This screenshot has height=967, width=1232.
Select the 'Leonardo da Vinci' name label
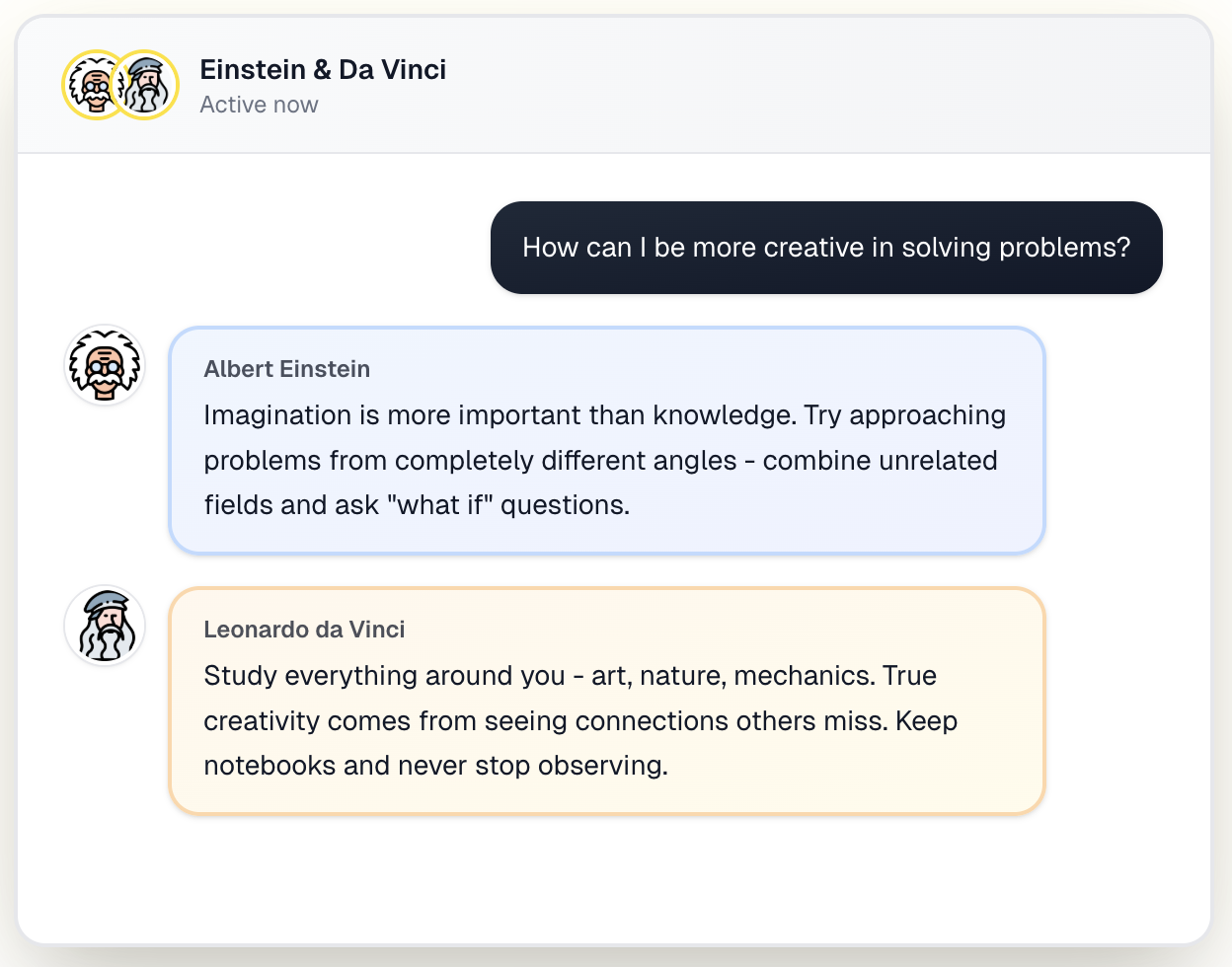304,630
